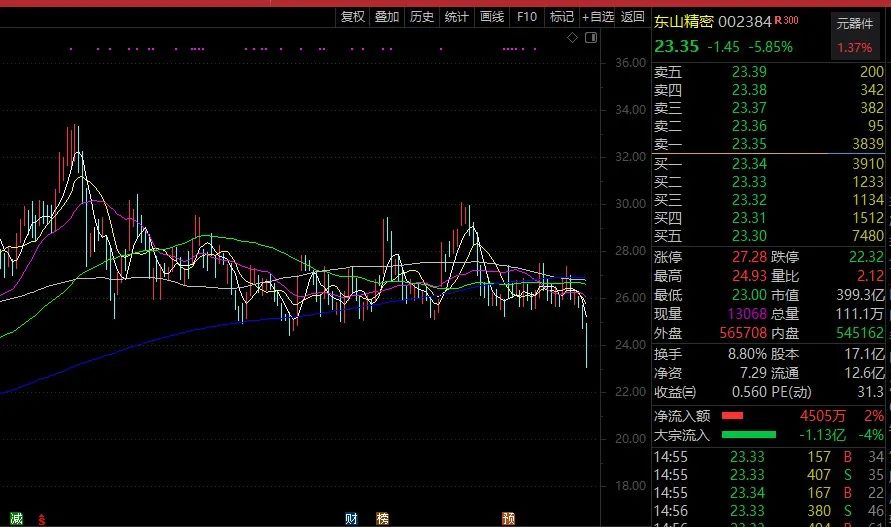Open the F10 company info page

[527, 16]
